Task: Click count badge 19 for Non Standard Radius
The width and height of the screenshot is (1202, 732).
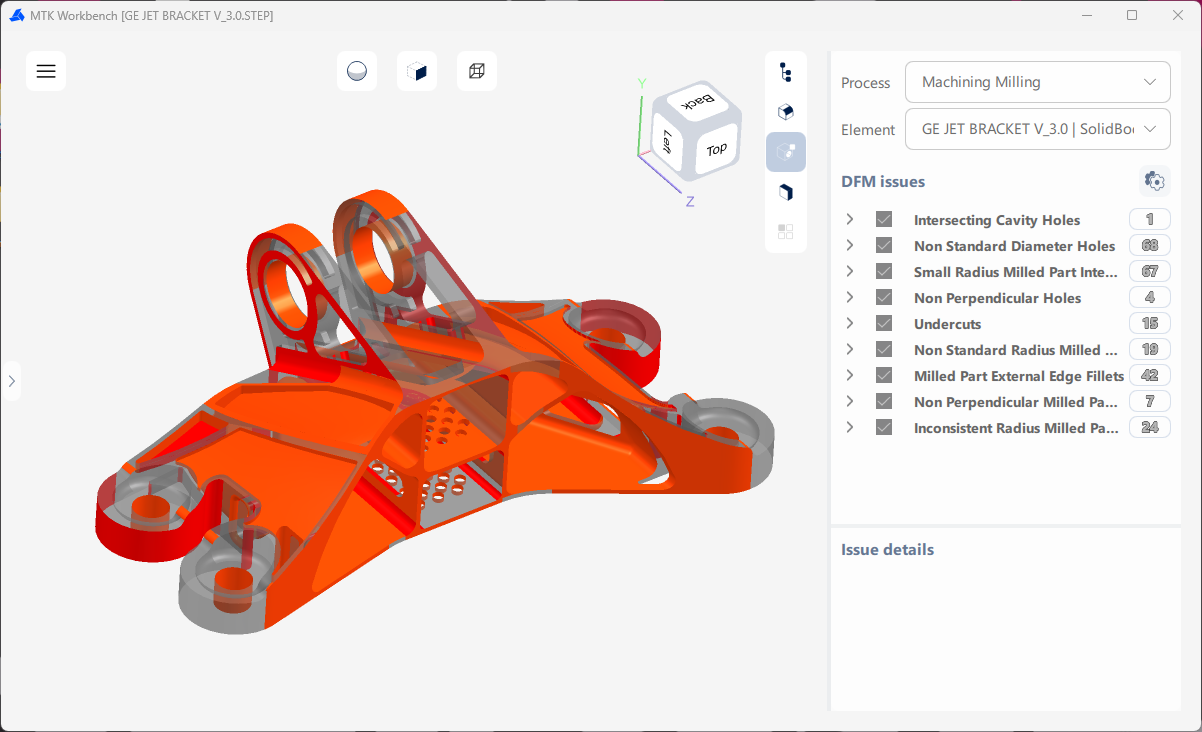Action: pos(1150,350)
